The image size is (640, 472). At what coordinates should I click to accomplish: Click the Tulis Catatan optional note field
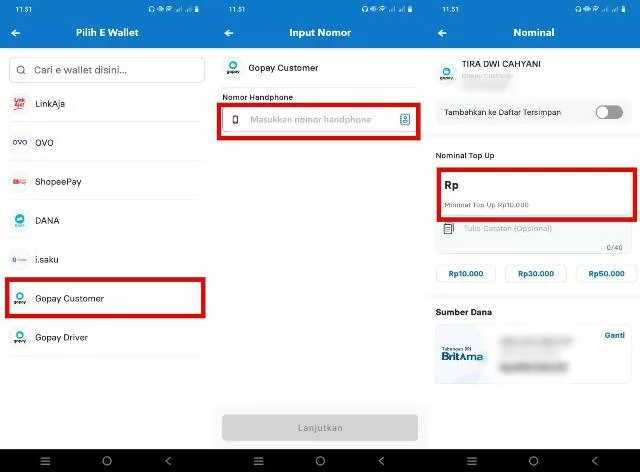[533, 238]
